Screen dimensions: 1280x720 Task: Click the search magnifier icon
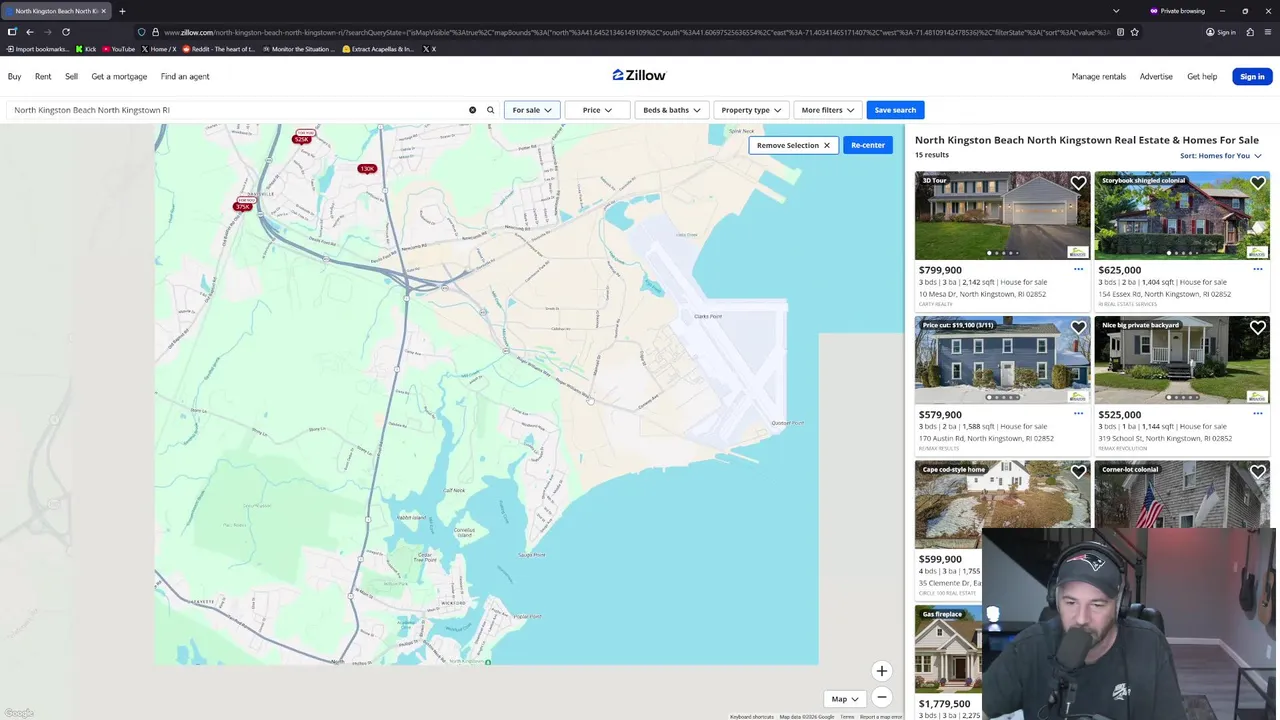[x=490, y=110]
